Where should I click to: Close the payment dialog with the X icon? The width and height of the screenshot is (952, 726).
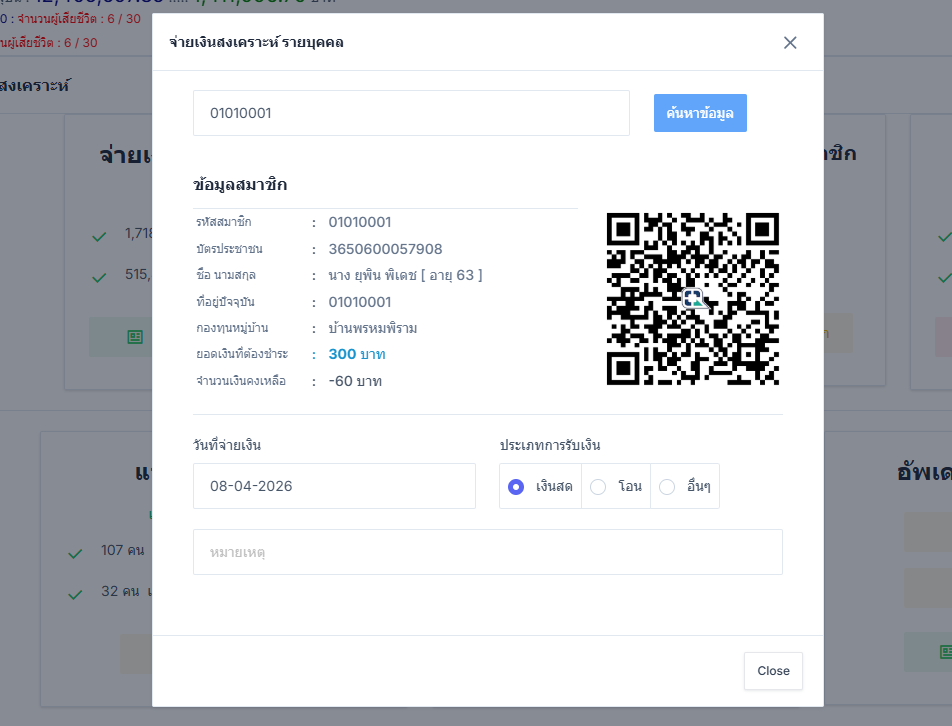pyautogui.click(x=790, y=42)
